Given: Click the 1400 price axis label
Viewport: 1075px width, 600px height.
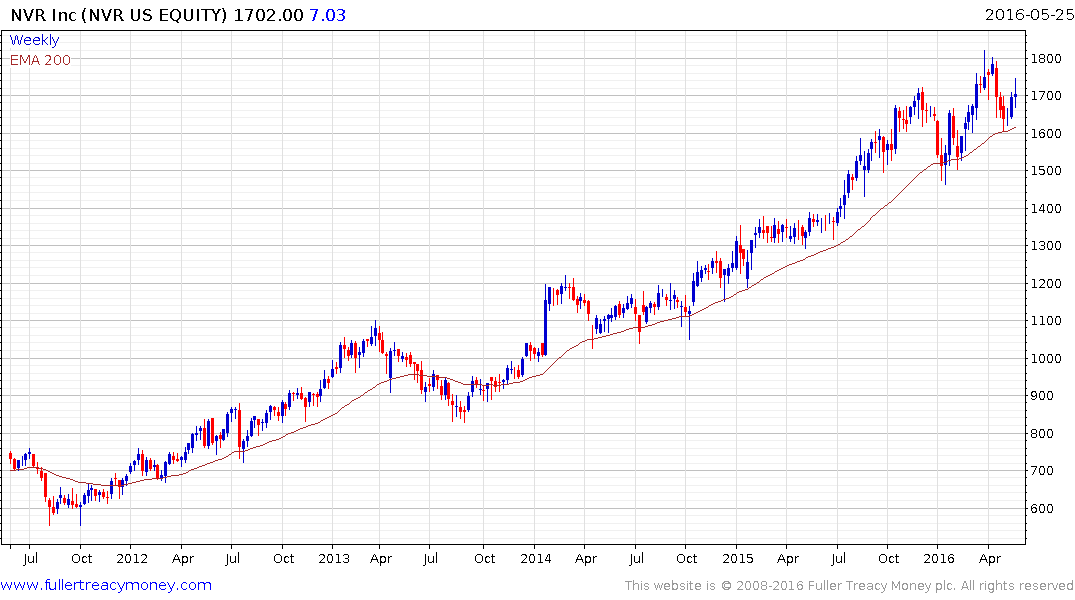Looking at the screenshot, I should [1046, 208].
